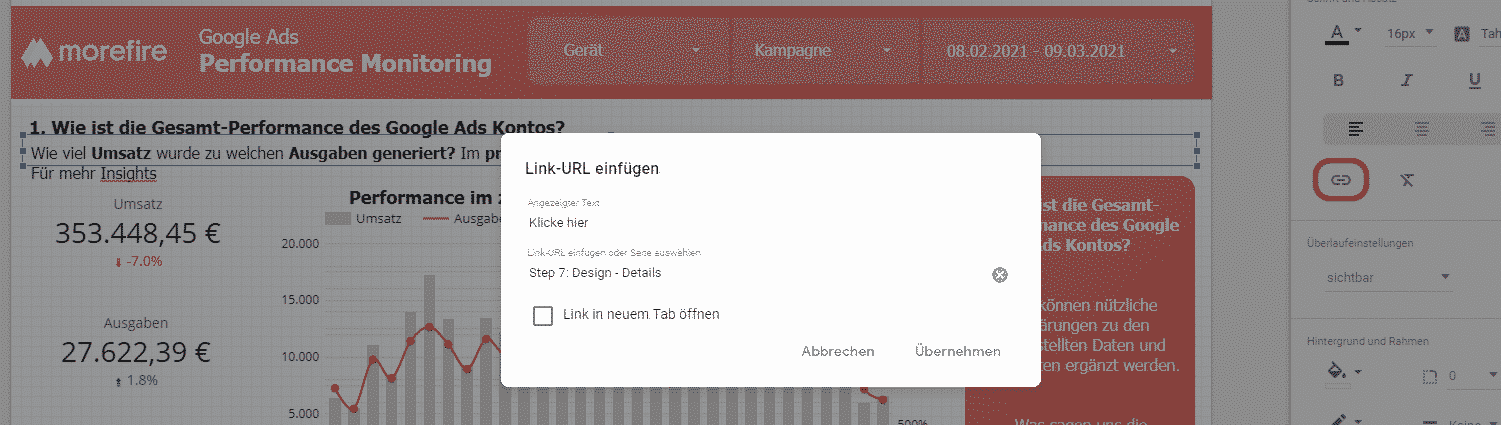Click the Abbrechen button
The width and height of the screenshot is (1501, 425).
838,351
